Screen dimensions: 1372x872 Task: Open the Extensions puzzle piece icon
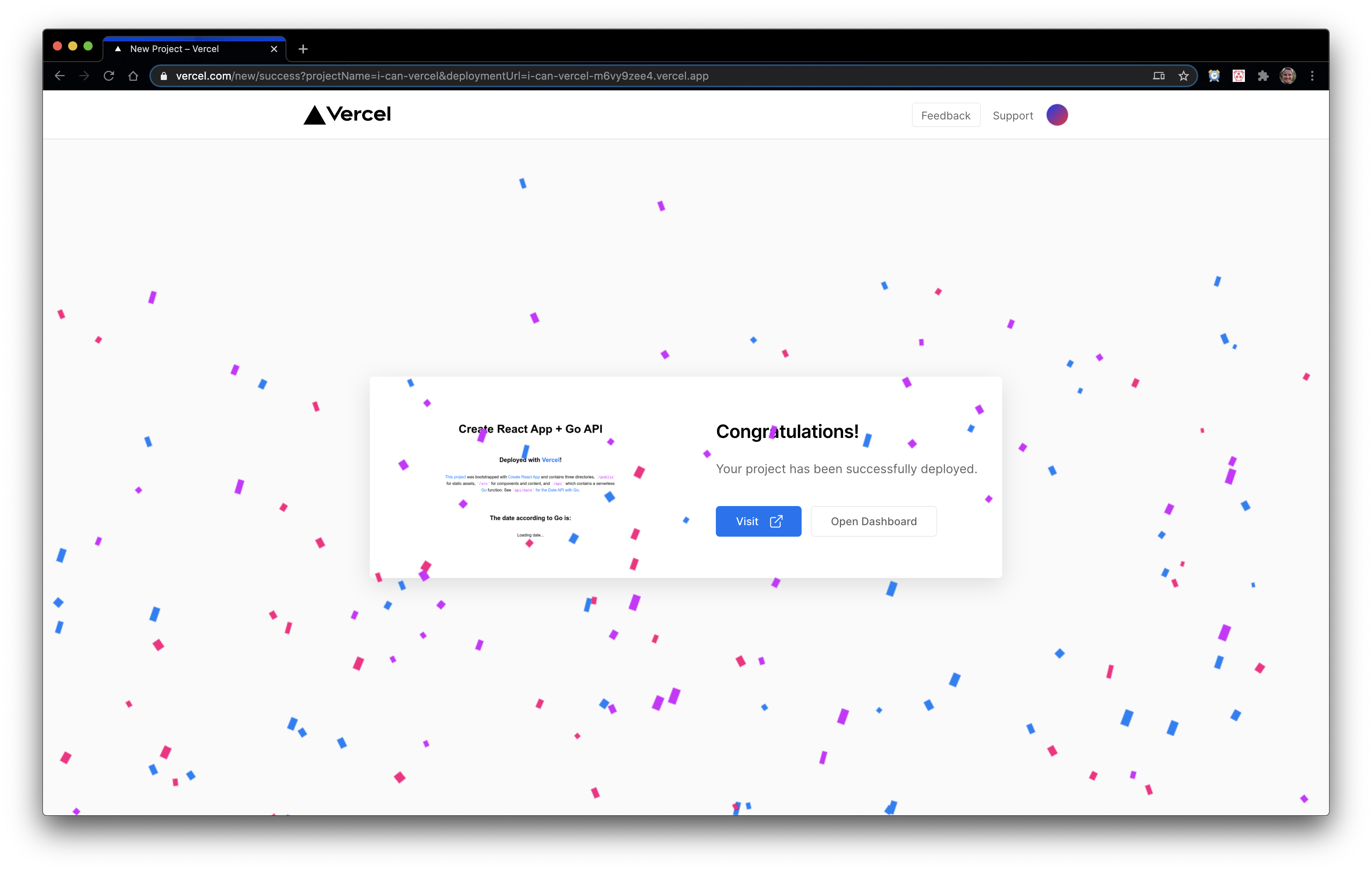point(1263,76)
